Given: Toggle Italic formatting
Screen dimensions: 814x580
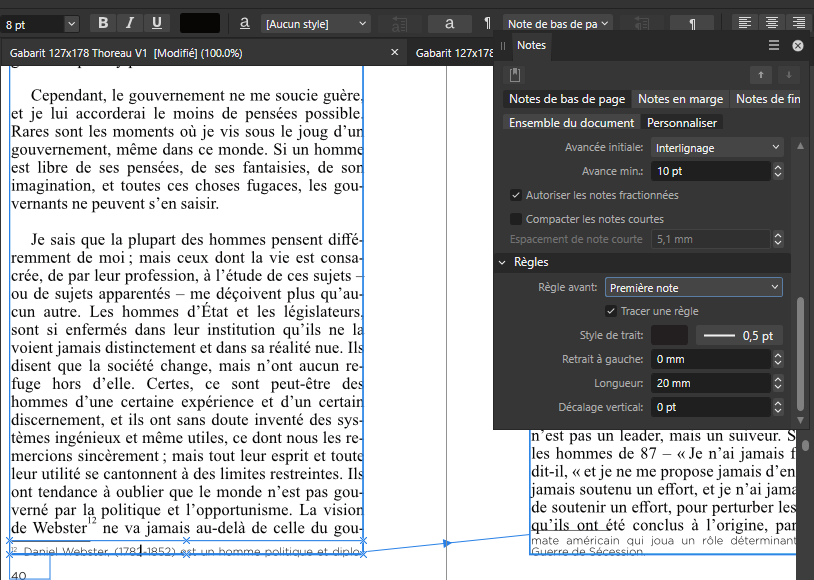Looking at the screenshot, I should point(130,23).
